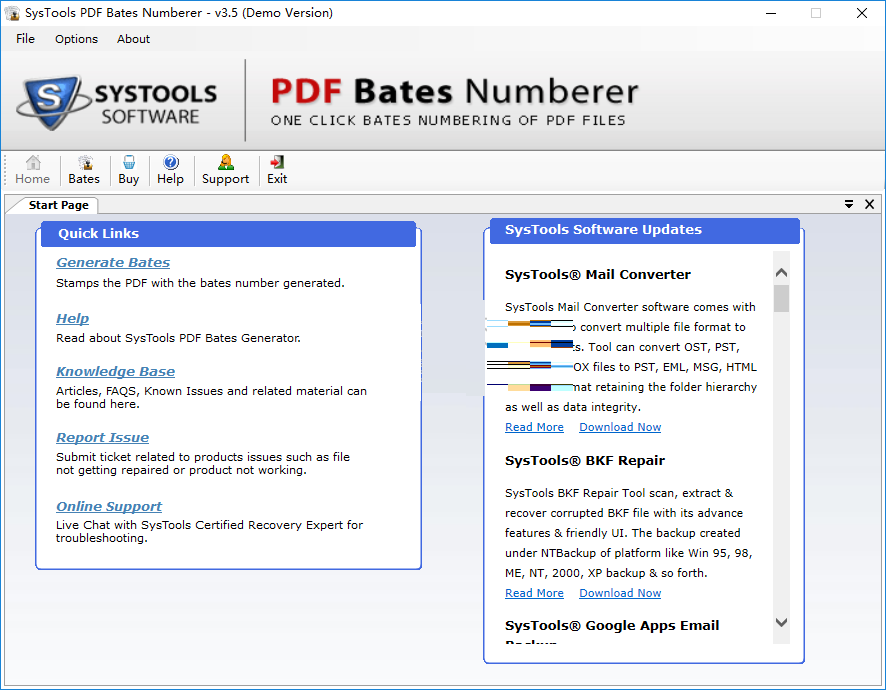Open the About menu
Image resolution: width=886 pixels, height=690 pixels.
coord(133,39)
